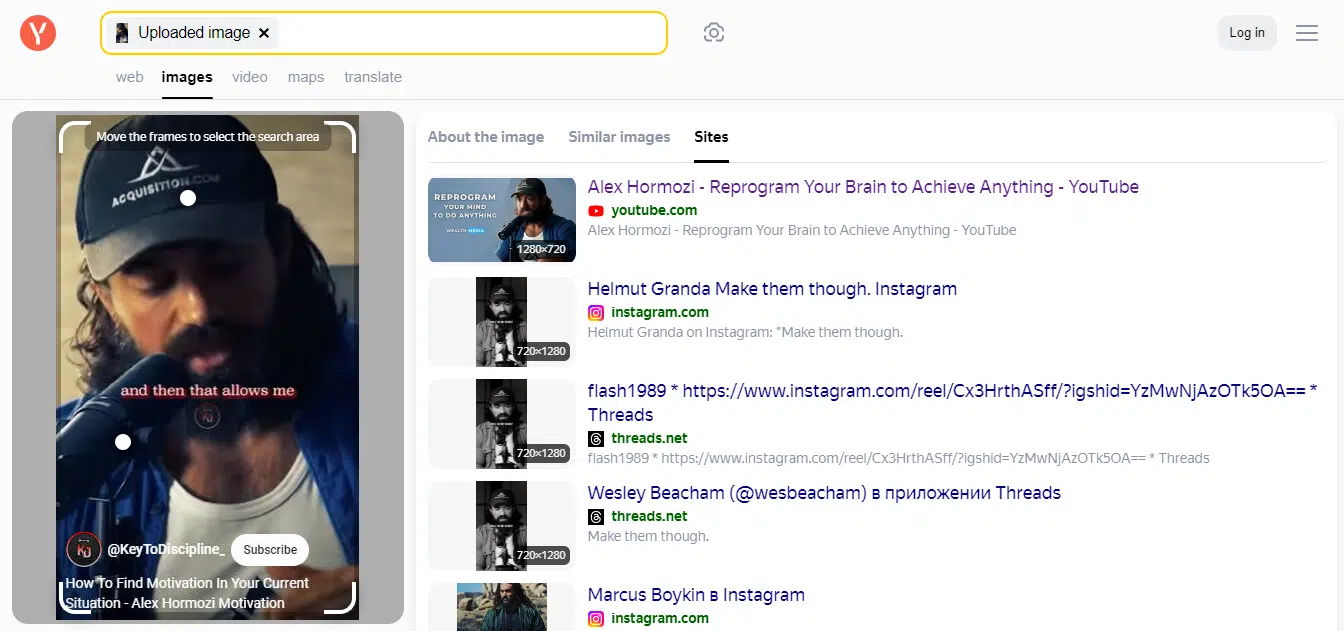Click in the image search input field
Image resolution: width=1344 pixels, height=631 pixels.
pyautogui.click(x=470, y=33)
